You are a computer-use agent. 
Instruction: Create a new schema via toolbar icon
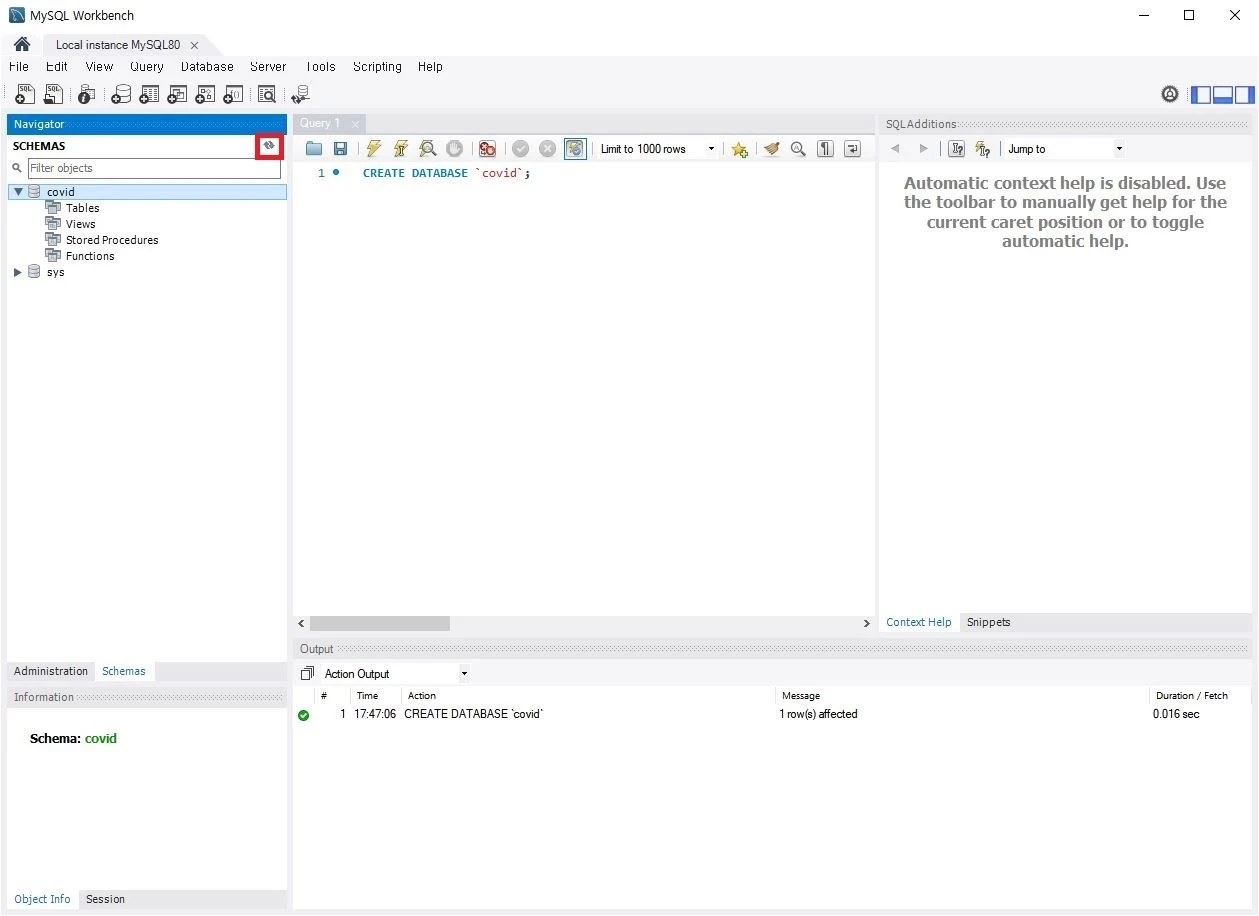pos(120,94)
